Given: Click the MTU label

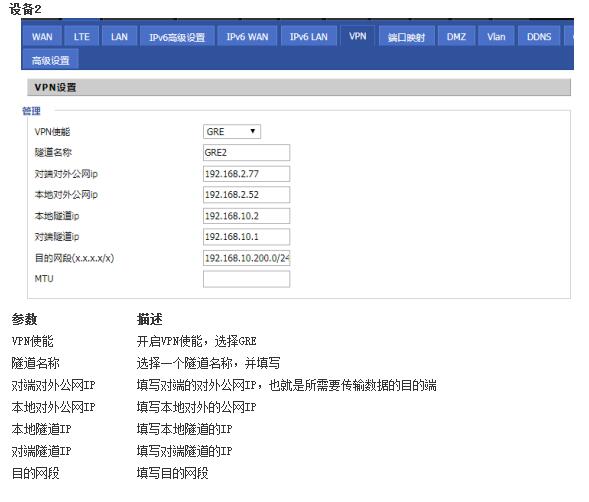Looking at the screenshot, I should point(44,279).
